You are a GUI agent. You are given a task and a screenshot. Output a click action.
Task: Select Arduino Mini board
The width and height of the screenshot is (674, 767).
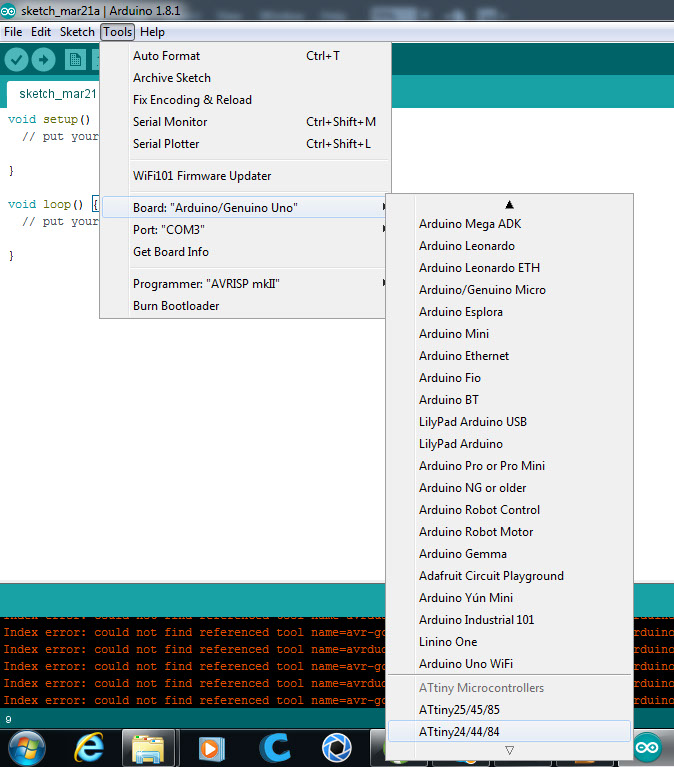509,334
